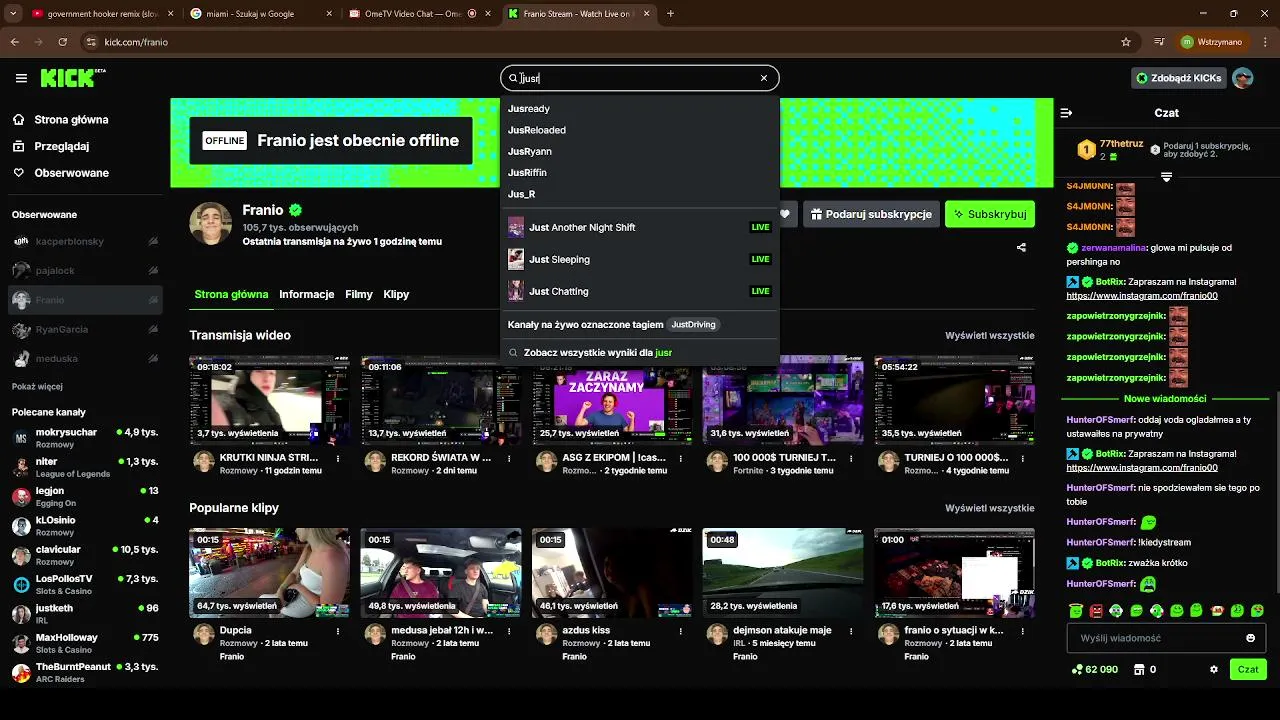
Task: Open Just Sleeping live channel
Action: [640, 259]
